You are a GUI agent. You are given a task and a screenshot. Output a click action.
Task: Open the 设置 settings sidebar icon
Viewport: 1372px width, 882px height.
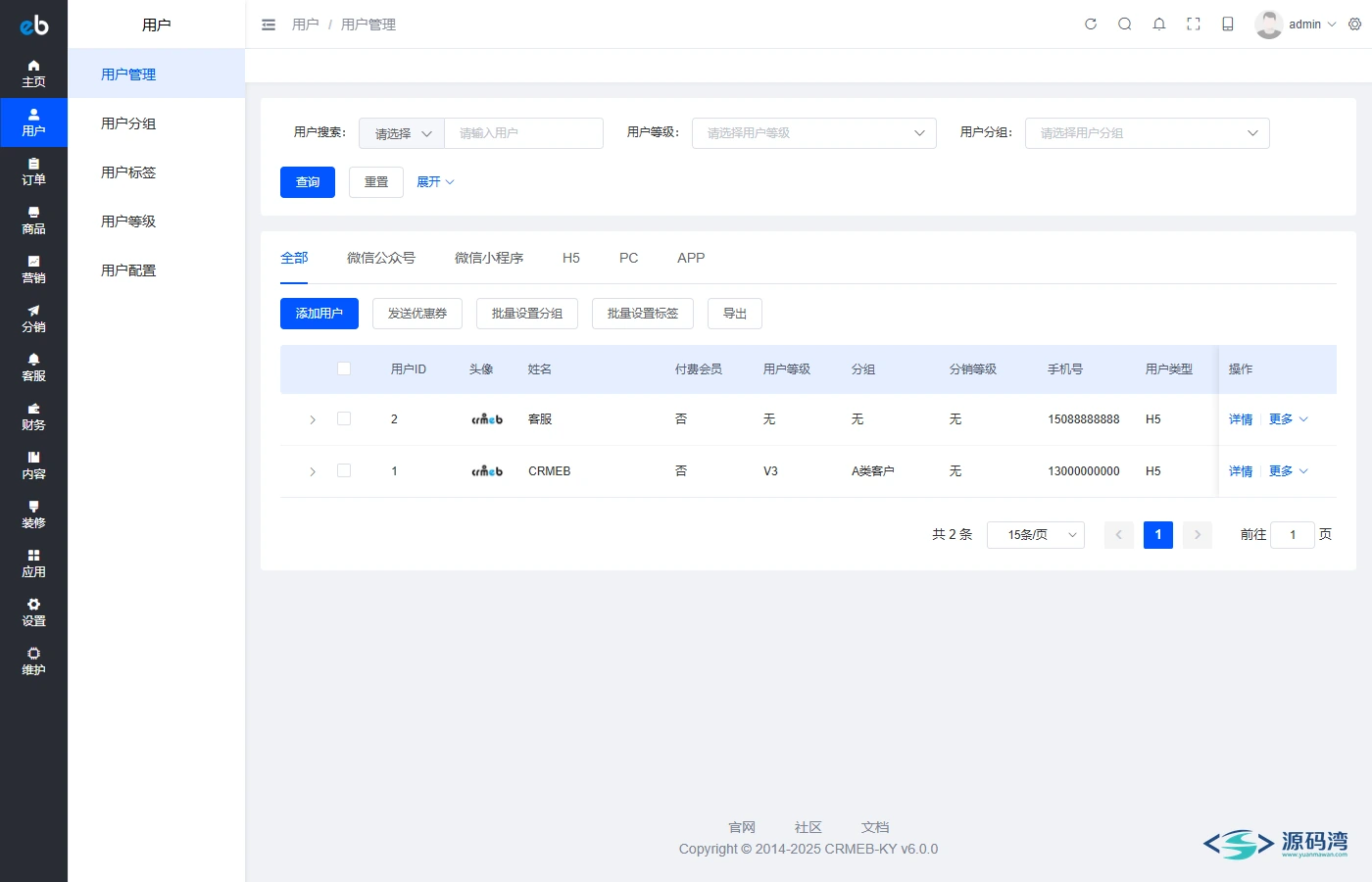(33, 612)
